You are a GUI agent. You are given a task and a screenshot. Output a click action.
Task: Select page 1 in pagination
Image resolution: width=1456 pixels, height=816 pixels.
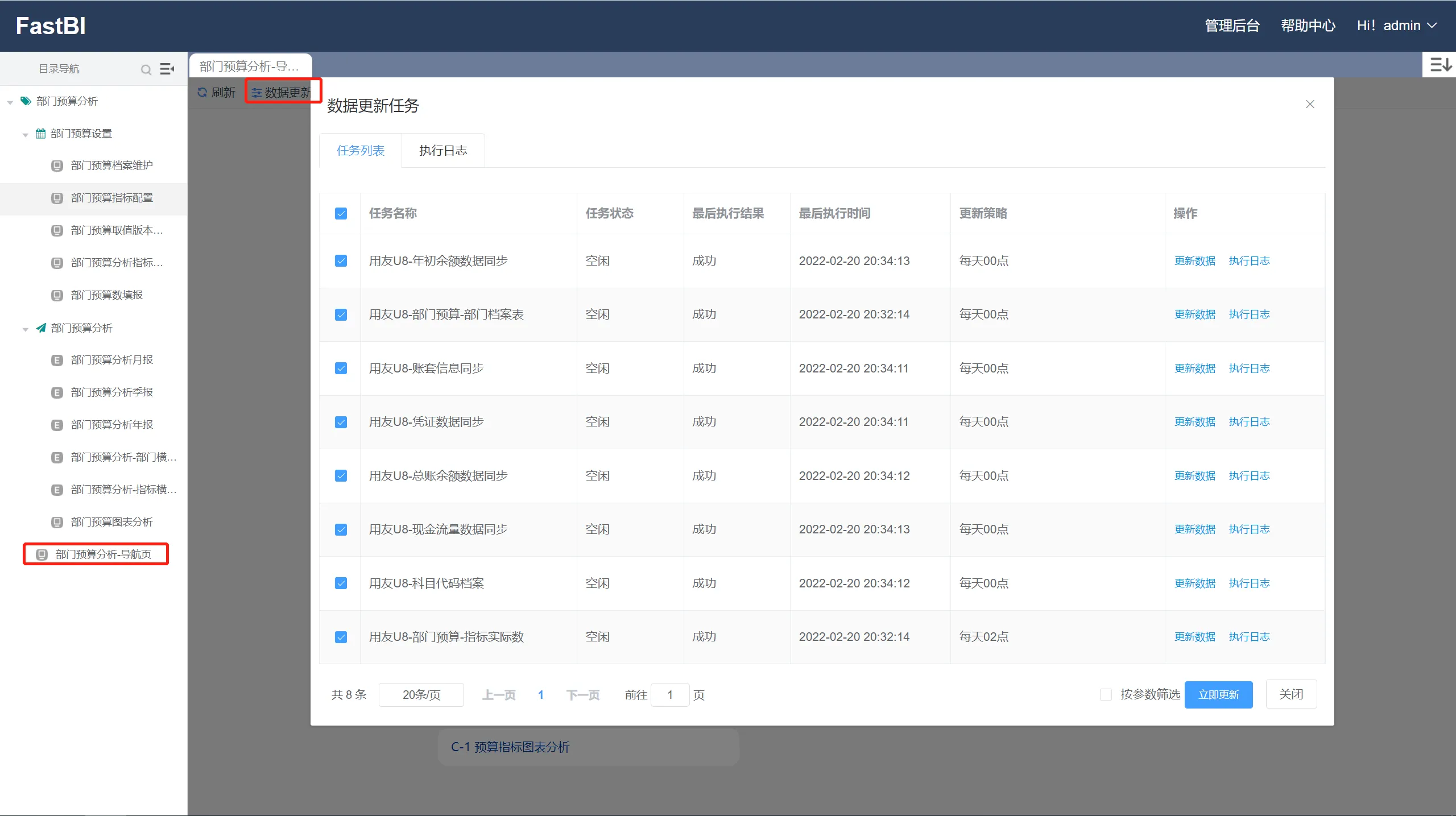point(541,695)
